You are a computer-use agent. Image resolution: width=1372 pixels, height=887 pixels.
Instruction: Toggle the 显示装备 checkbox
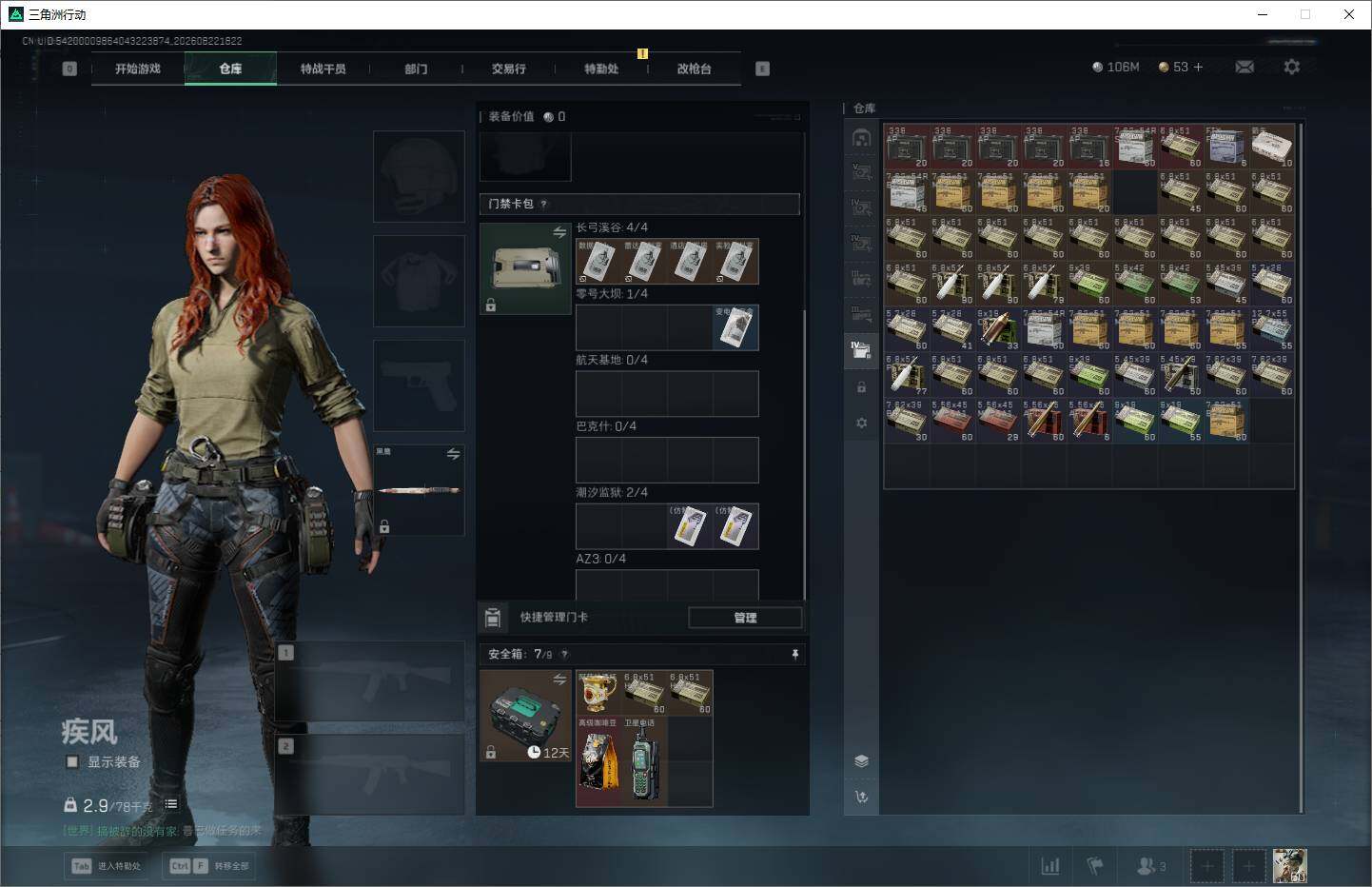coord(71,761)
